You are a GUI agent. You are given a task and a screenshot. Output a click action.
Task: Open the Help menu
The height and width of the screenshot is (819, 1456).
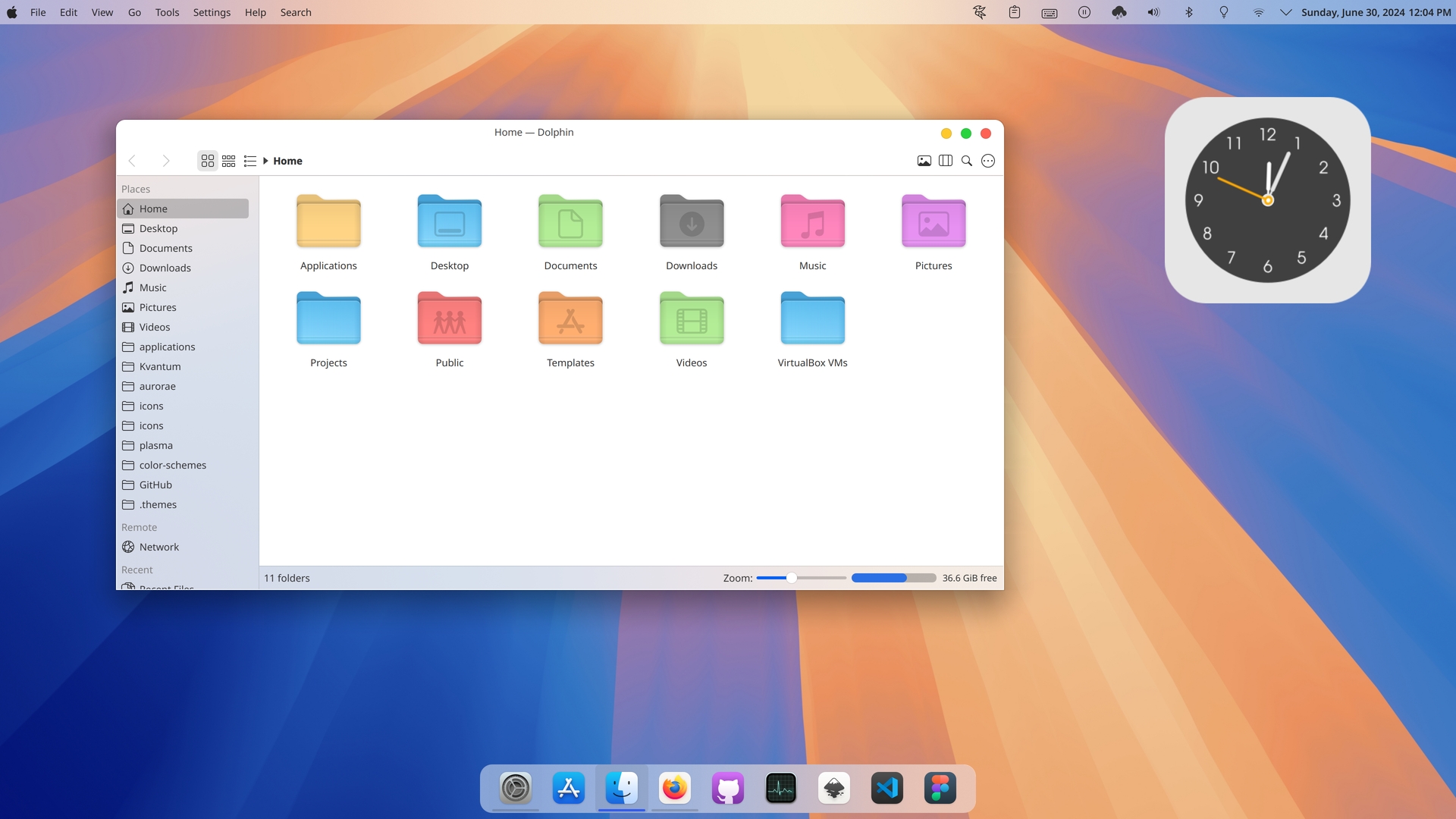pyautogui.click(x=256, y=12)
